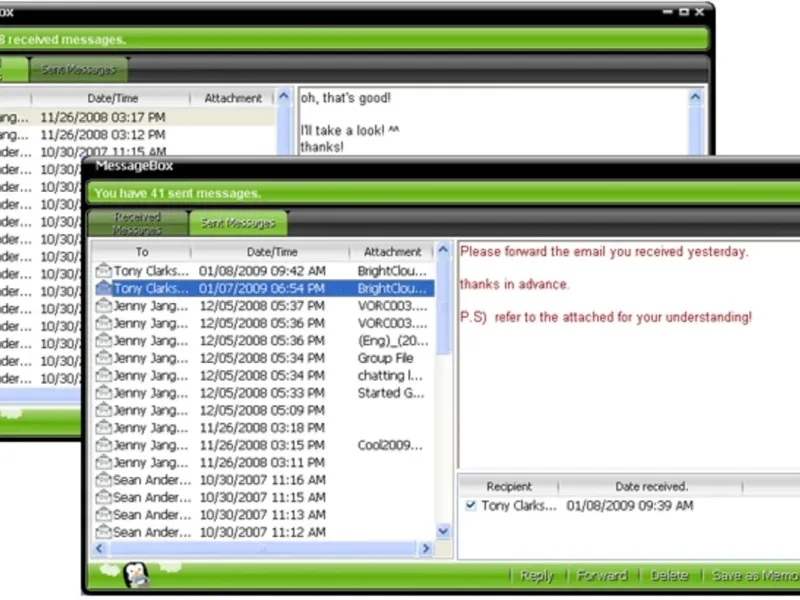Viewport: 800px width, 600px height.
Task: Click the 'Started G...' attachment cell
Action: 390,392
